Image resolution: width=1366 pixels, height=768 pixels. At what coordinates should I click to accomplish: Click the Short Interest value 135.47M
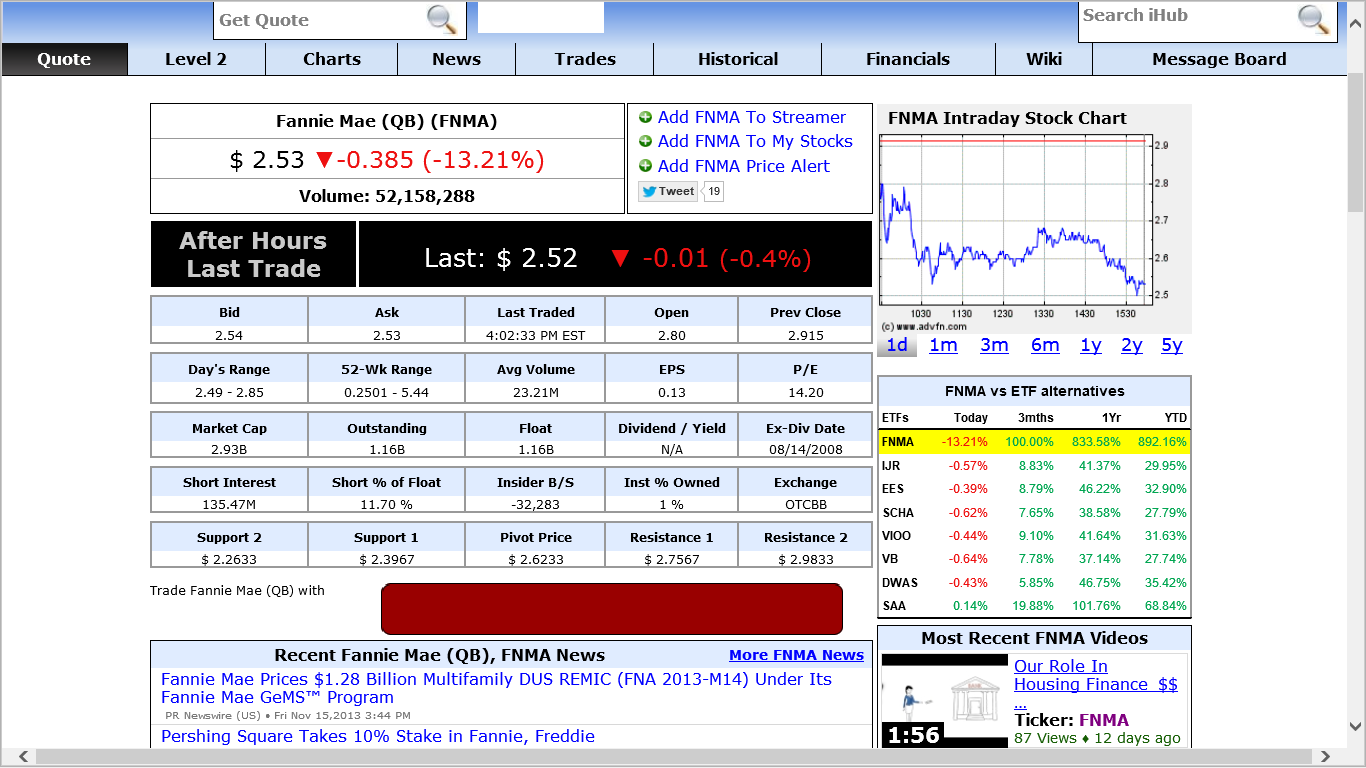tap(229, 504)
